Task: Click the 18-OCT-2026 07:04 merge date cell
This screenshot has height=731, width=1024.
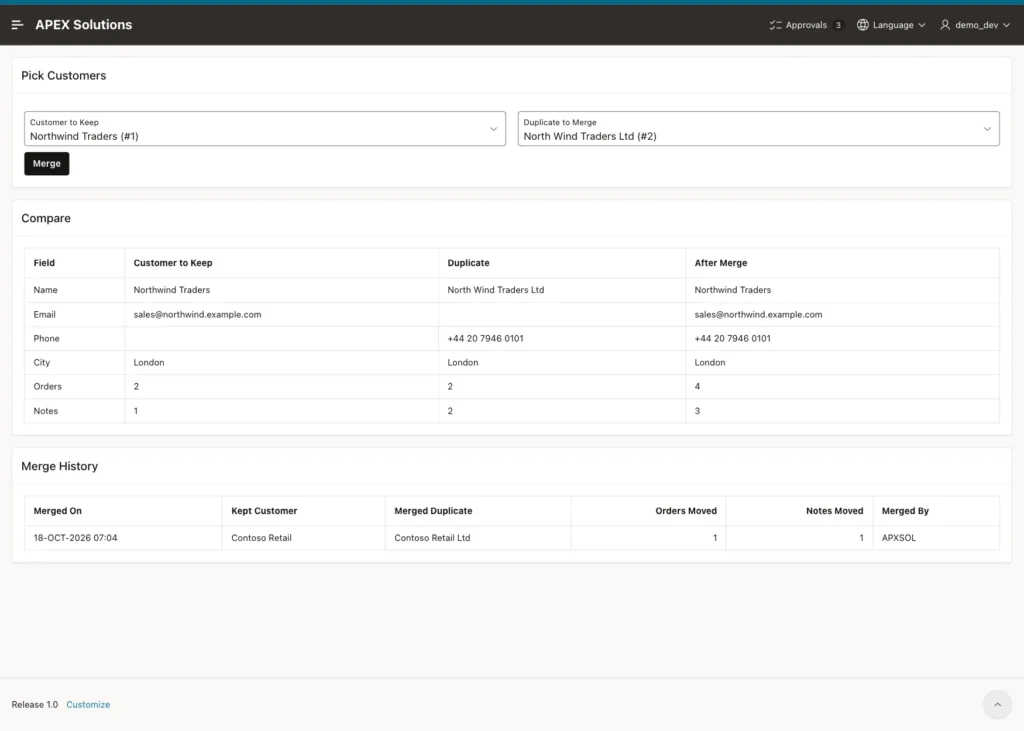Action: 123,538
